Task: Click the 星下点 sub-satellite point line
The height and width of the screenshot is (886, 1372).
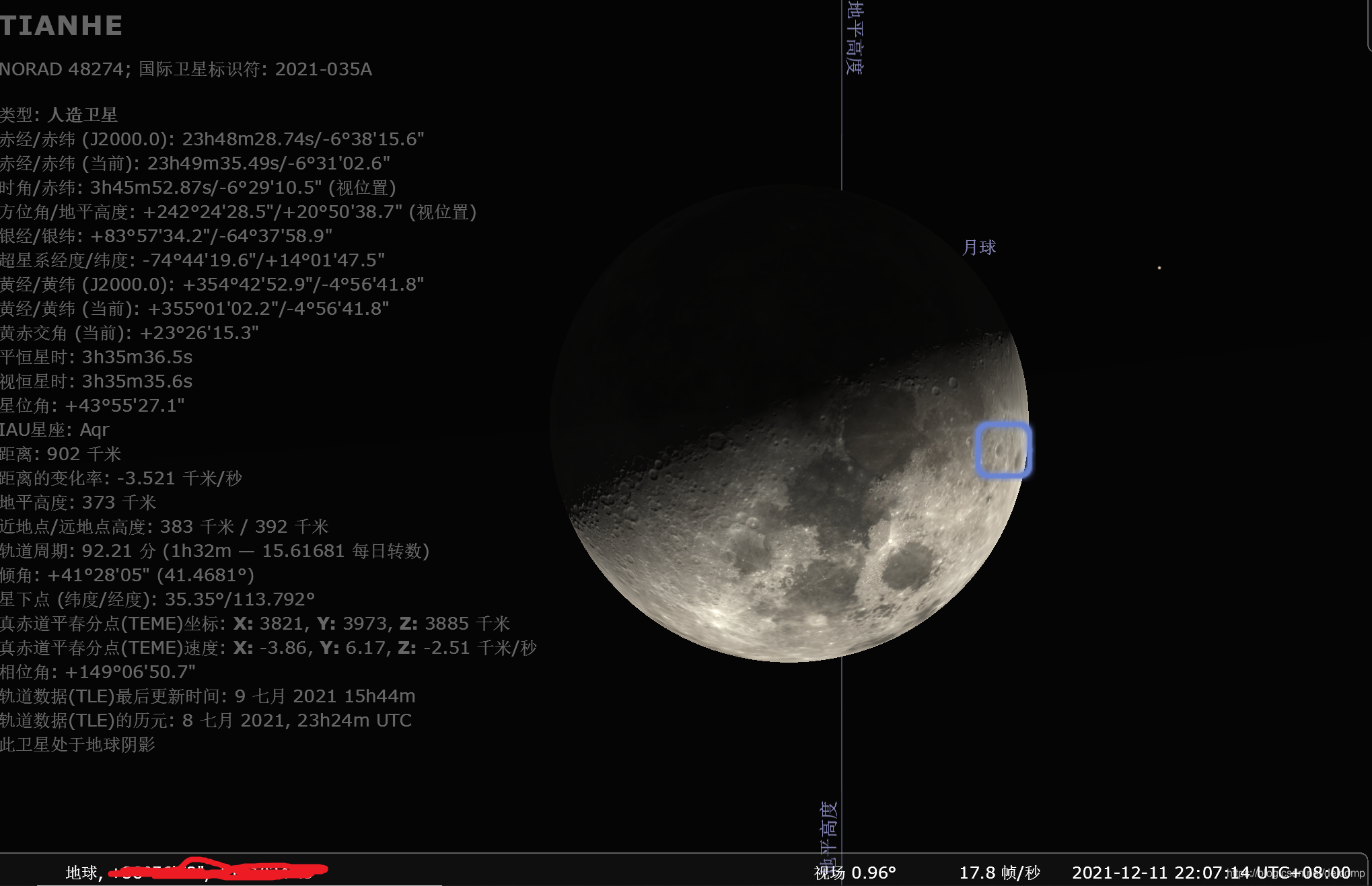Action: [x=157, y=599]
